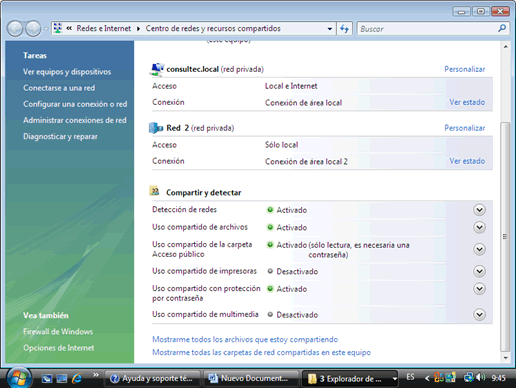Click Ver estado for Conexión de área local 2
This screenshot has height=389, width=517.
pyautogui.click(x=467, y=161)
